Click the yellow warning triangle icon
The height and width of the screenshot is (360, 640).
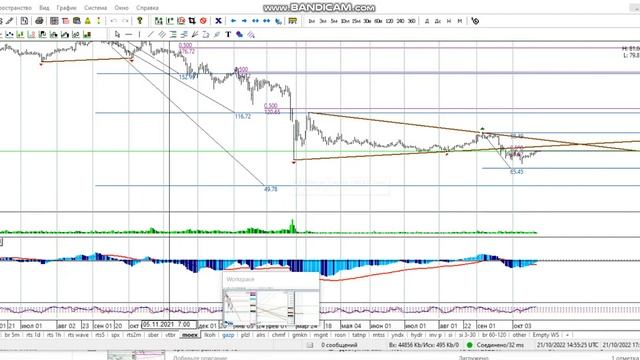87,21
